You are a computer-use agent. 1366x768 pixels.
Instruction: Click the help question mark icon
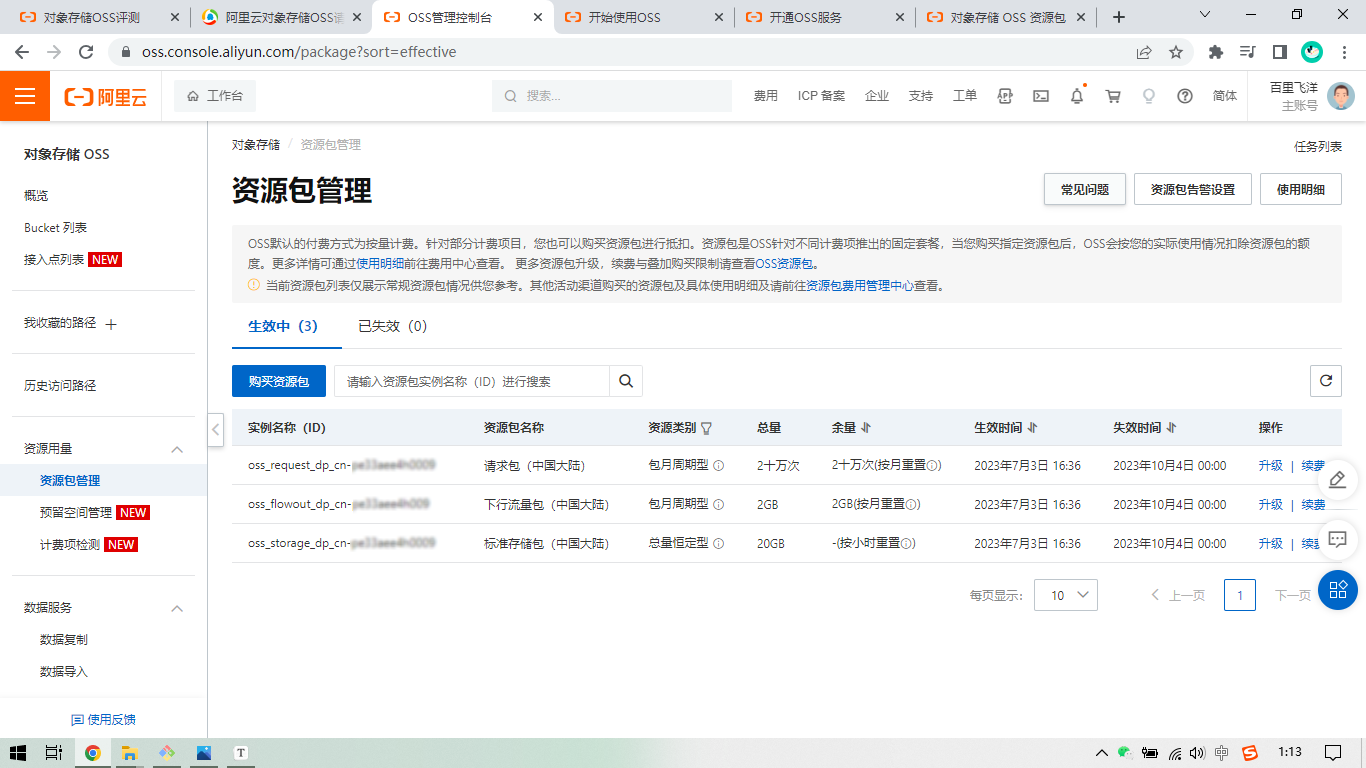[x=1185, y=96]
